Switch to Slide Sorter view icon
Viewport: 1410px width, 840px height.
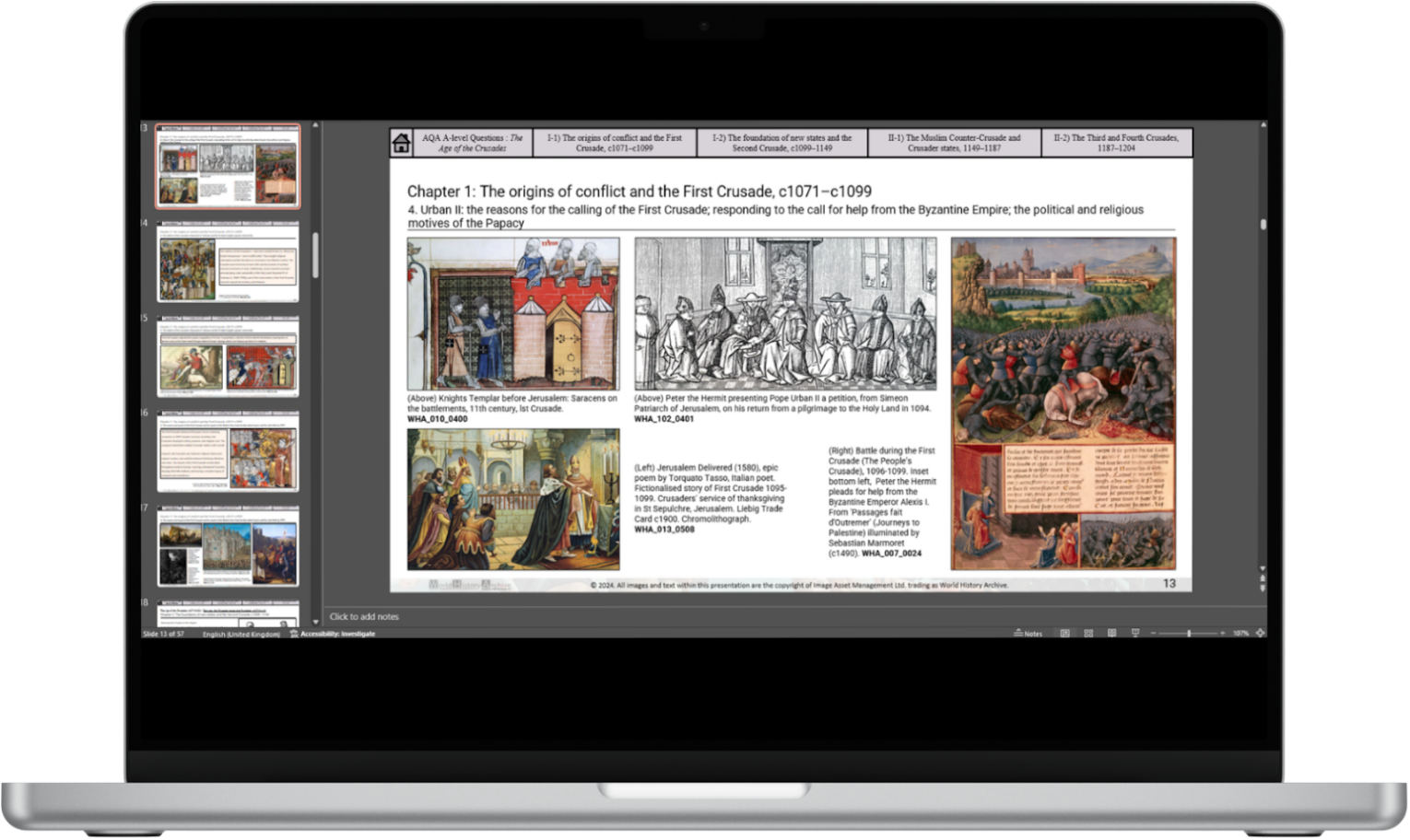[1088, 634]
